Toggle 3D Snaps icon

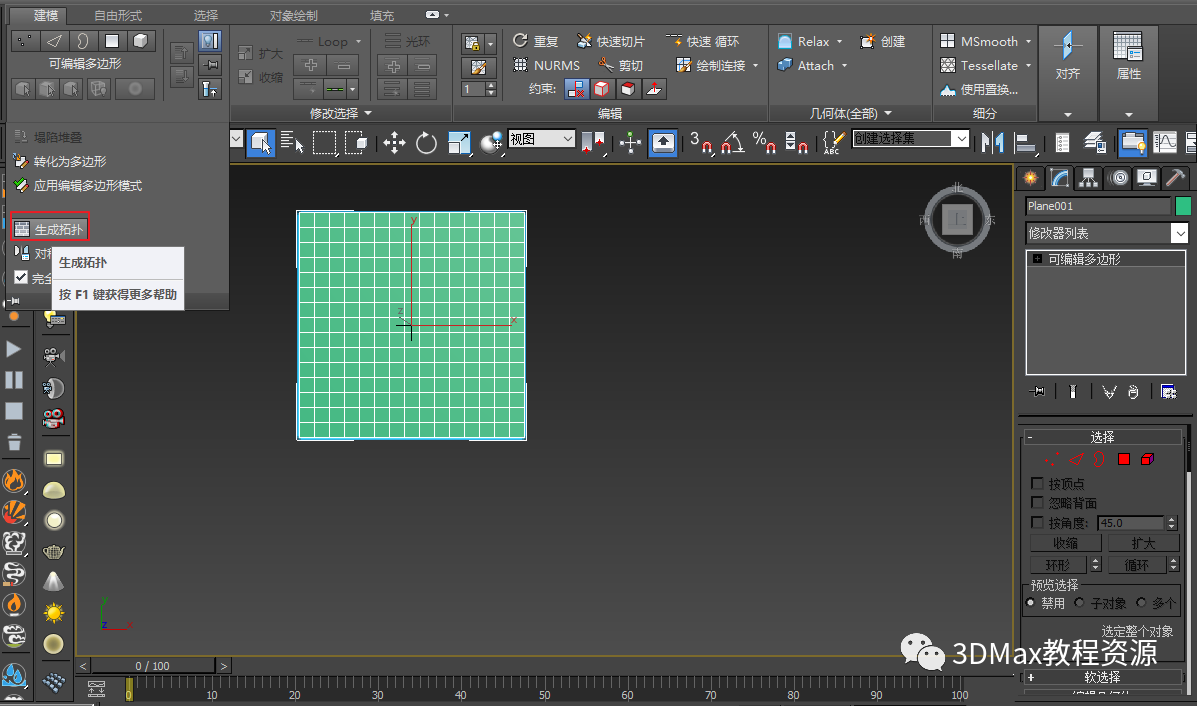(701, 143)
